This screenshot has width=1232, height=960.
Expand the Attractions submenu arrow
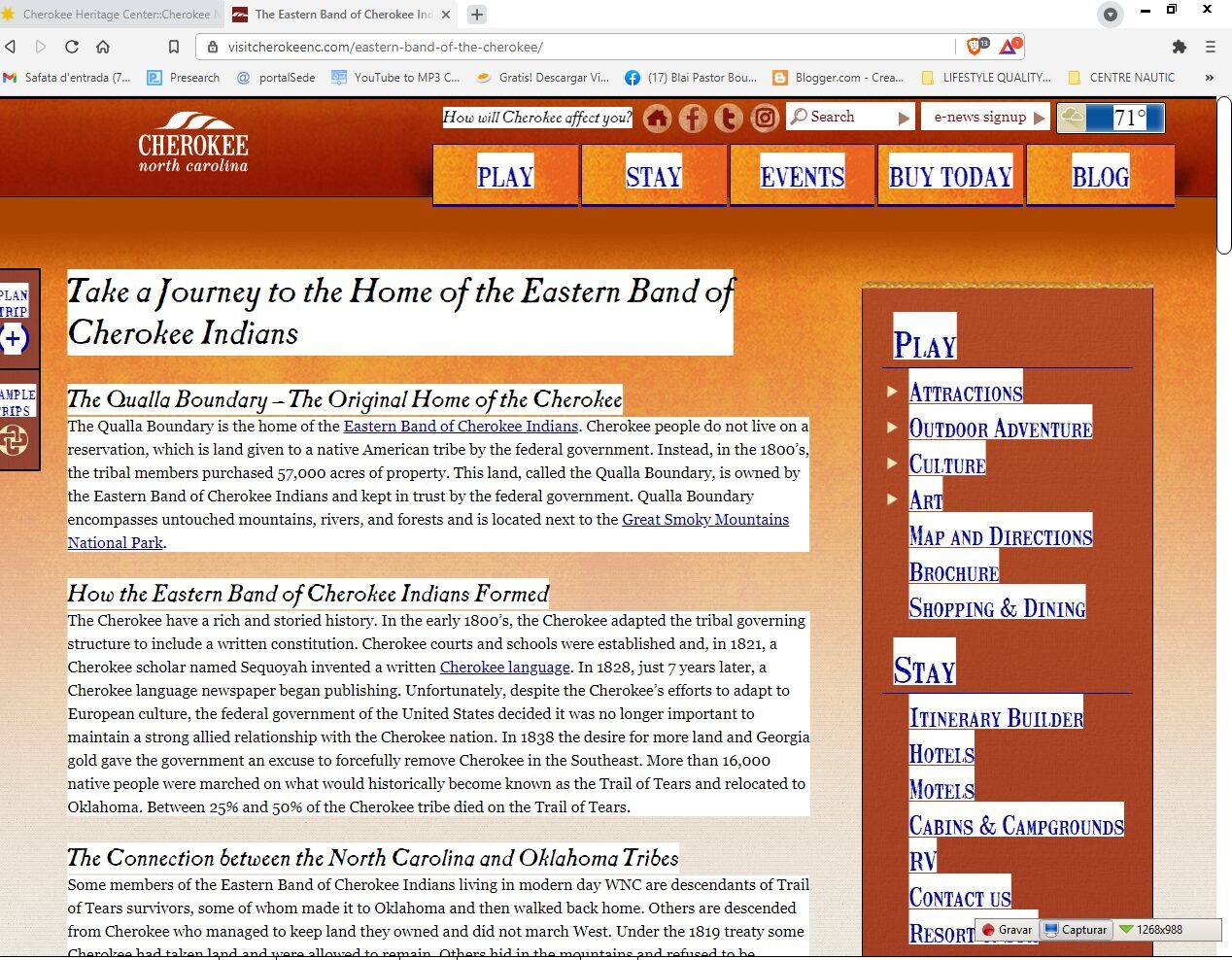pyautogui.click(x=892, y=392)
